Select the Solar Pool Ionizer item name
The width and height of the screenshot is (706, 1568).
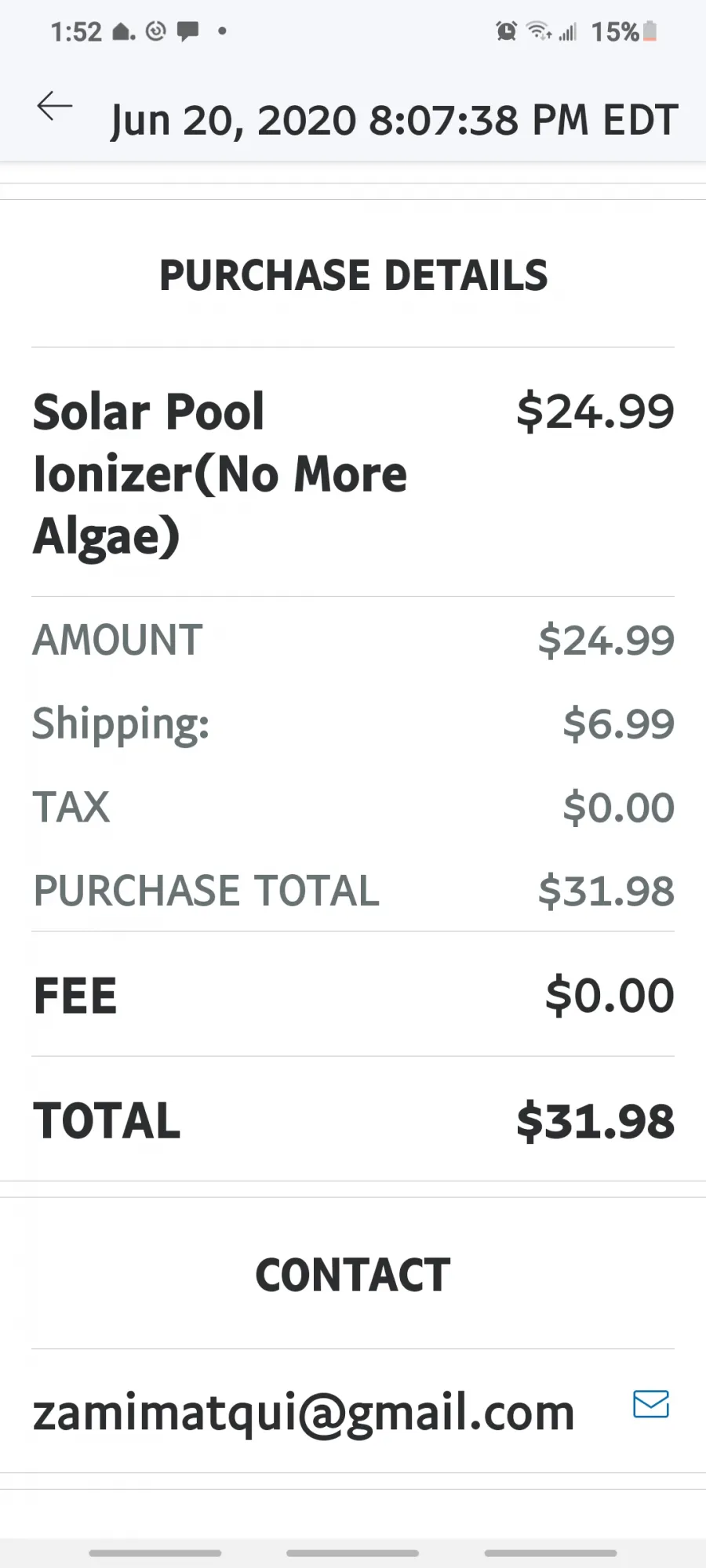point(220,474)
